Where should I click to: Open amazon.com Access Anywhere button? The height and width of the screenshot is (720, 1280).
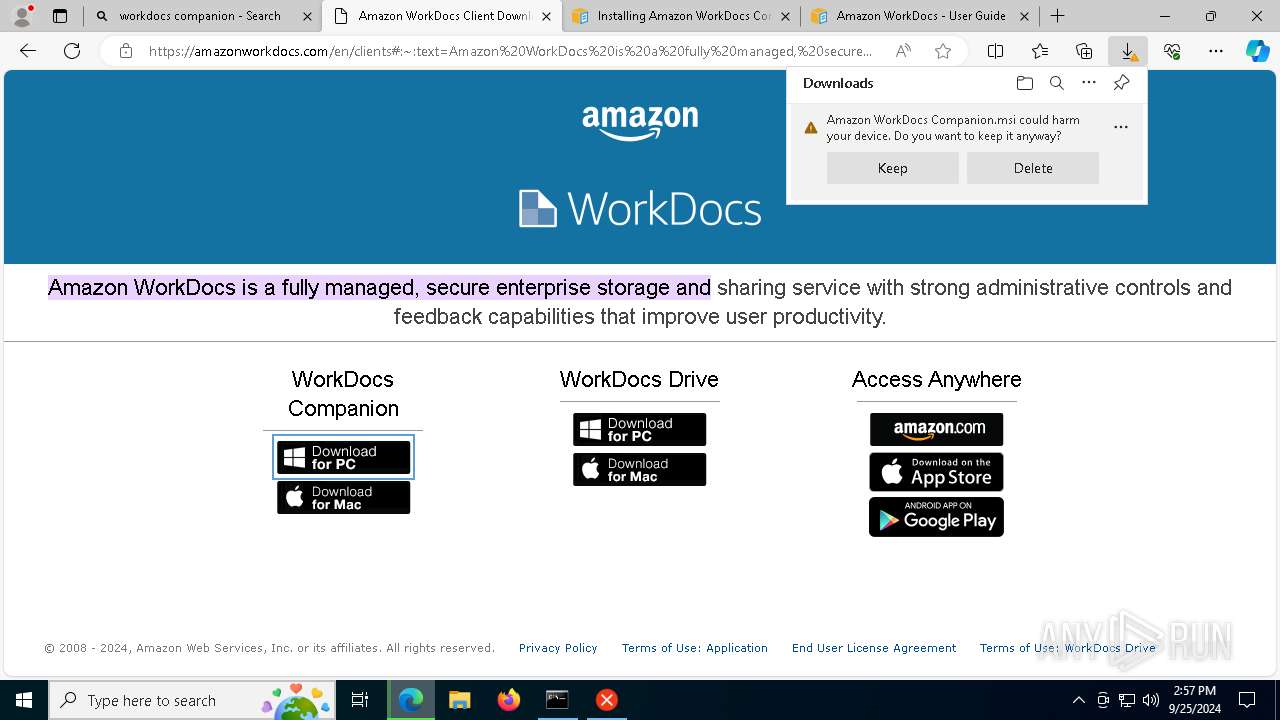tap(936, 430)
